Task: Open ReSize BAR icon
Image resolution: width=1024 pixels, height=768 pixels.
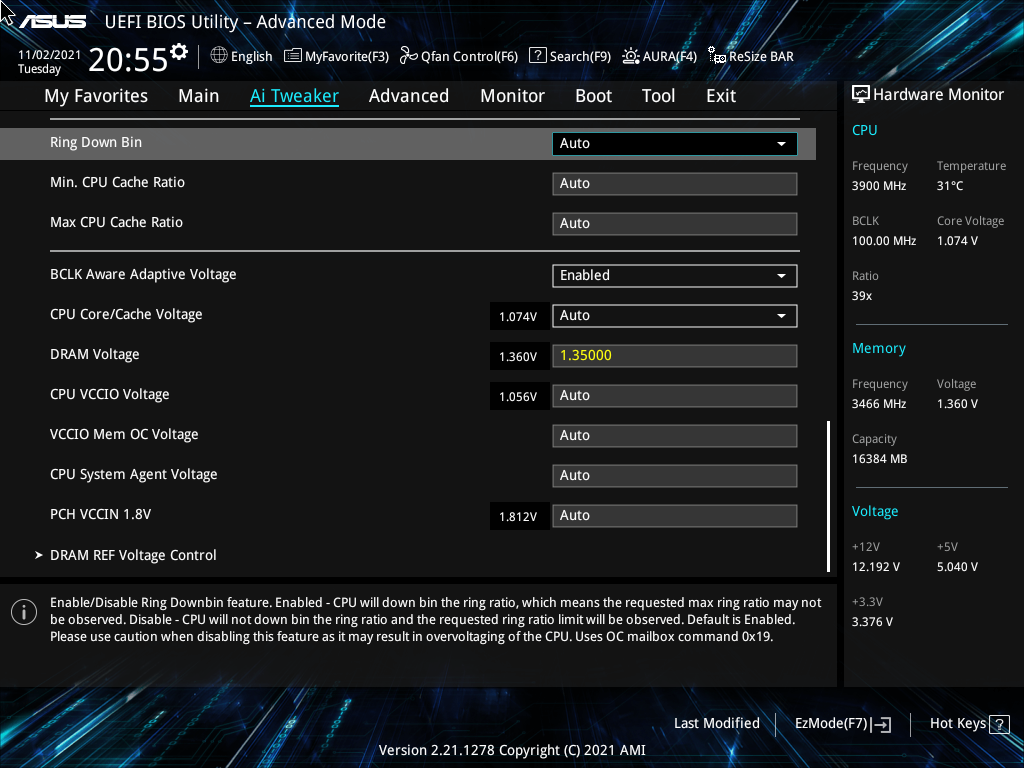Action: click(717, 56)
